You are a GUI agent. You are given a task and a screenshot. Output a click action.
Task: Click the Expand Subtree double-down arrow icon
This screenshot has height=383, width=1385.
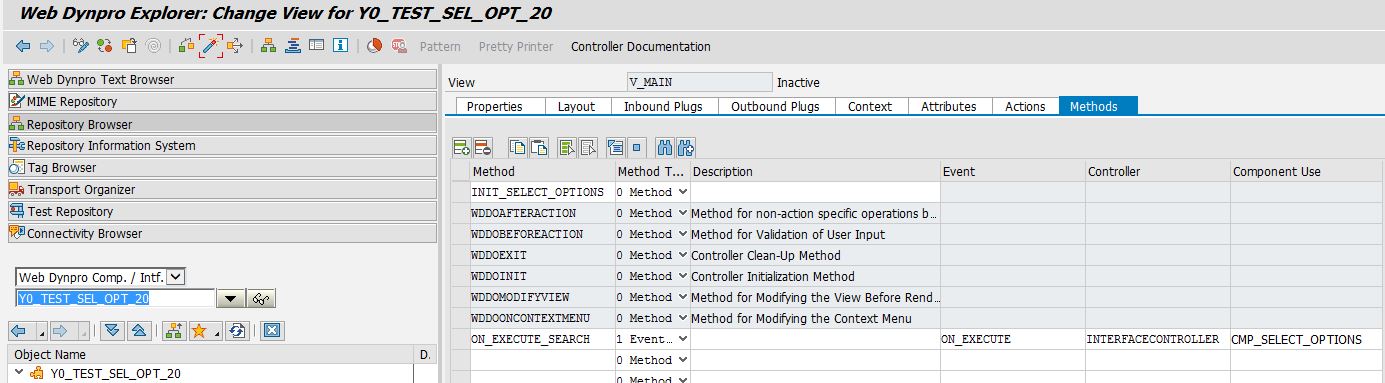(x=112, y=331)
